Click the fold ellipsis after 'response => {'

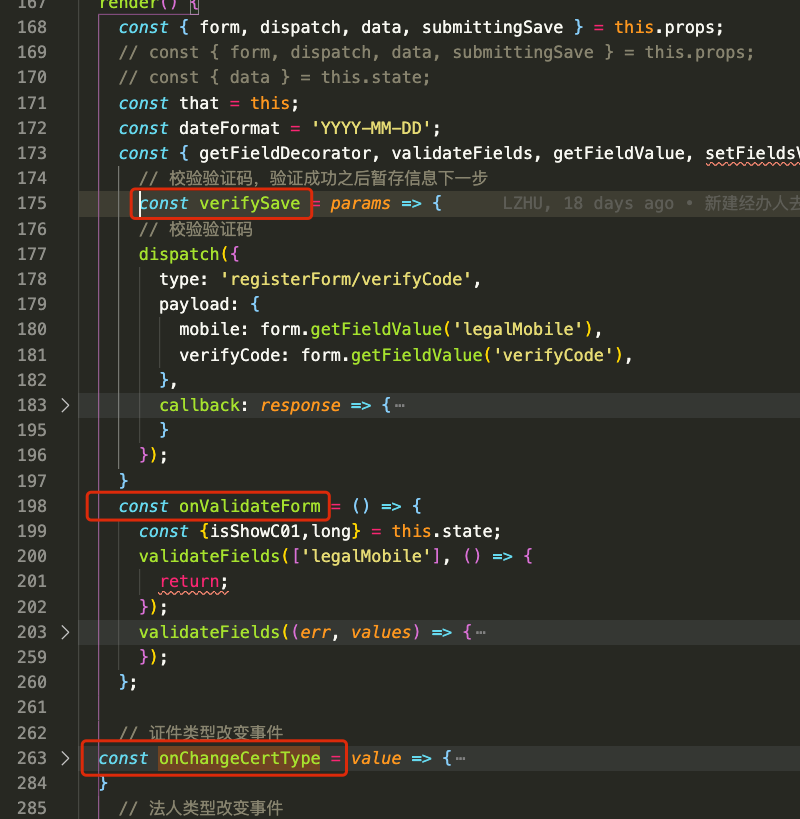coord(400,405)
